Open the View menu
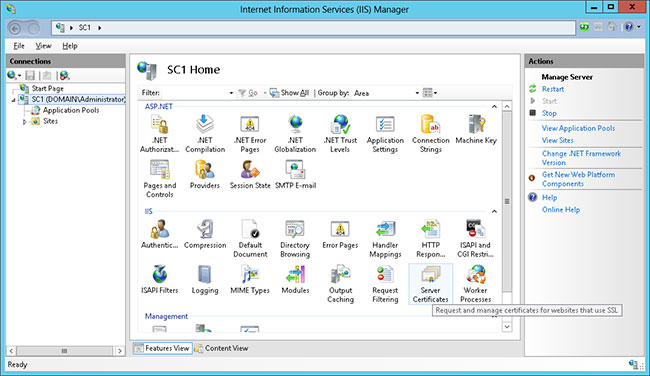 click(x=43, y=46)
